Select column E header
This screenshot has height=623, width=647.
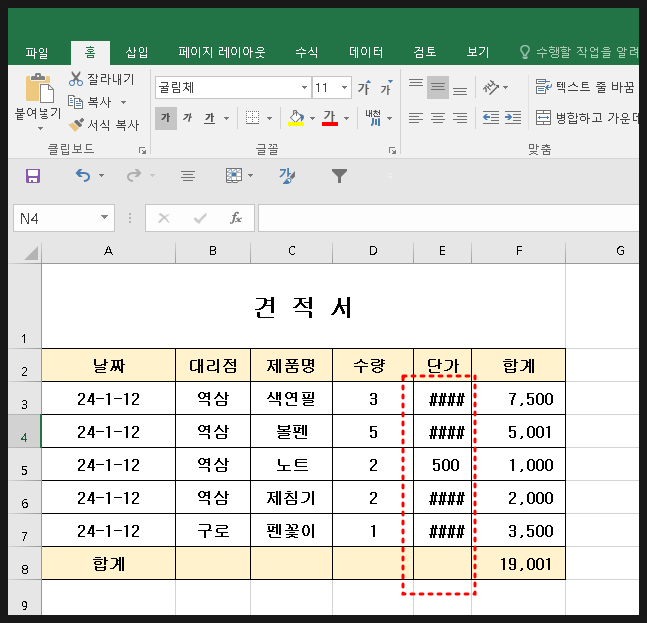tap(442, 251)
